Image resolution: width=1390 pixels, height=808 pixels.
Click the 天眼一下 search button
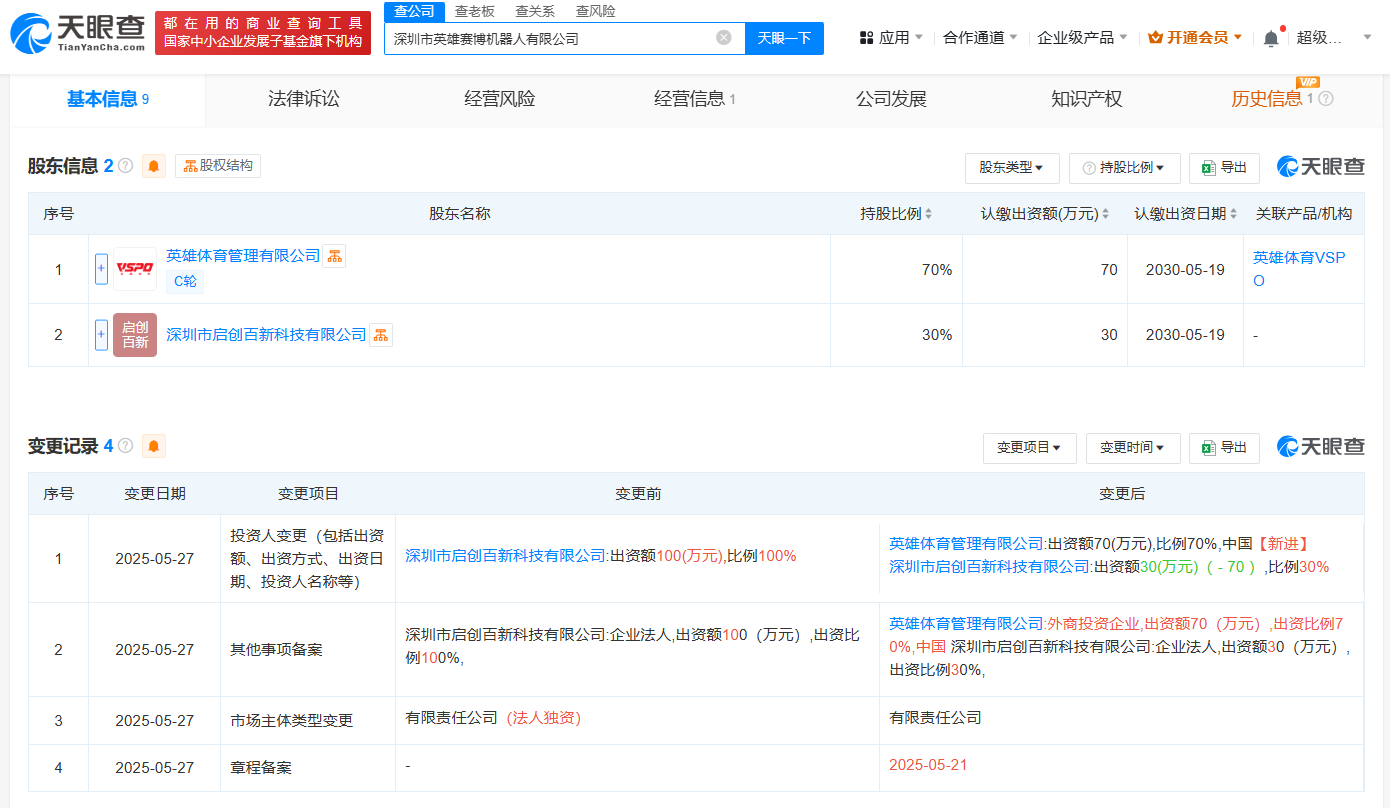click(x=784, y=38)
